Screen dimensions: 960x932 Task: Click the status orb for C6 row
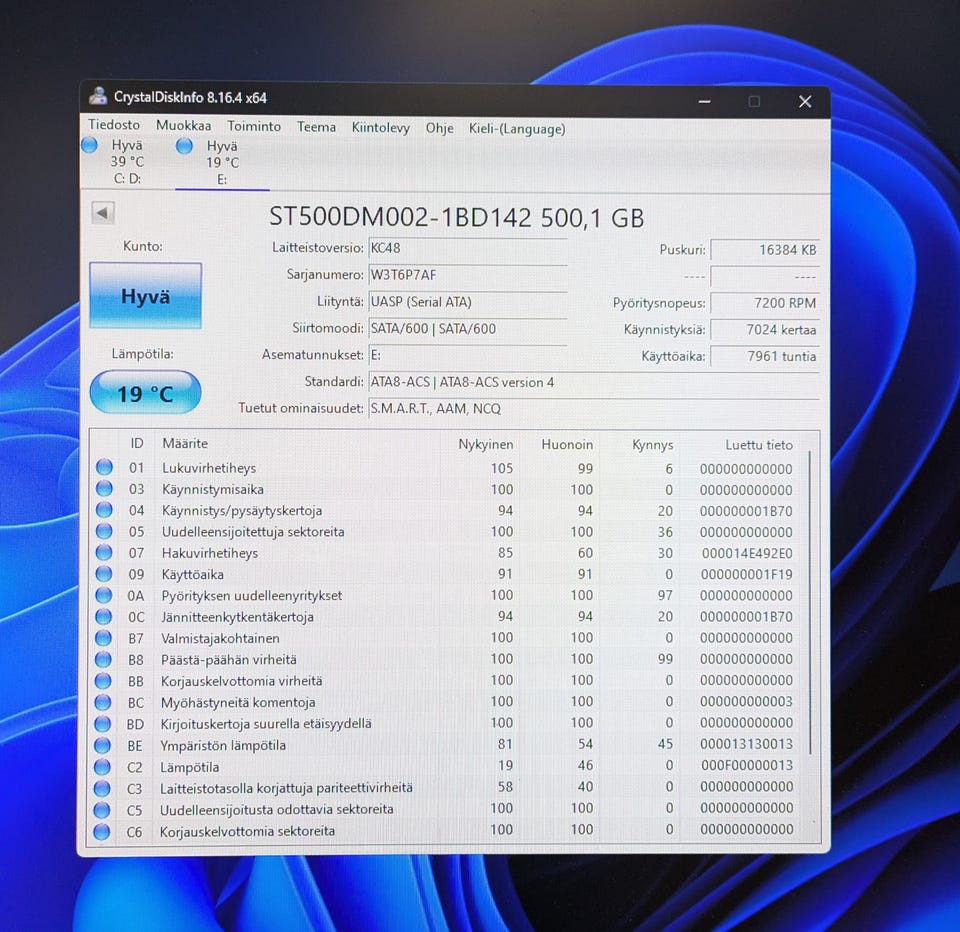pyautogui.click(x=102, y=832)
